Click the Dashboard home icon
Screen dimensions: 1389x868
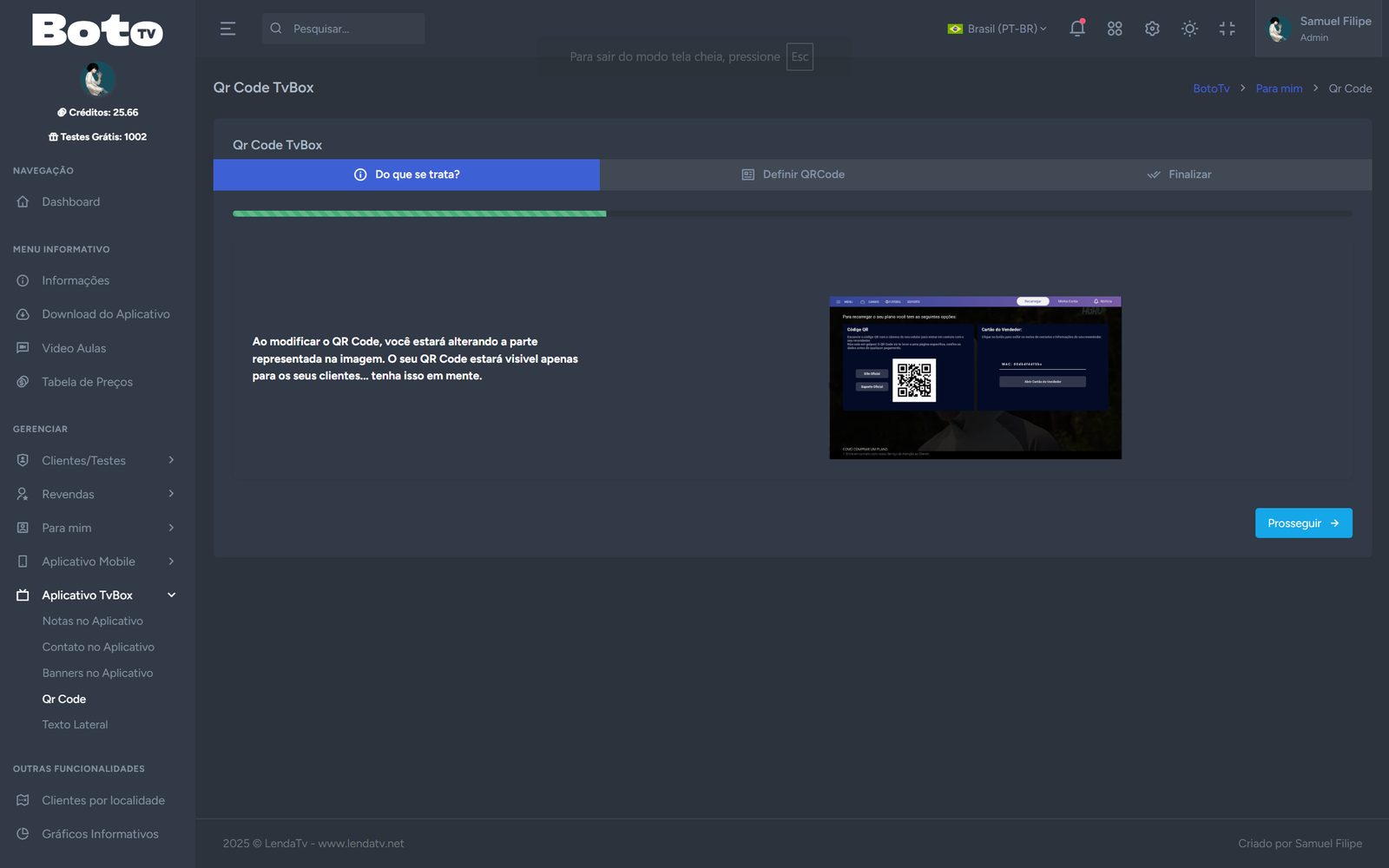[23, 202]
